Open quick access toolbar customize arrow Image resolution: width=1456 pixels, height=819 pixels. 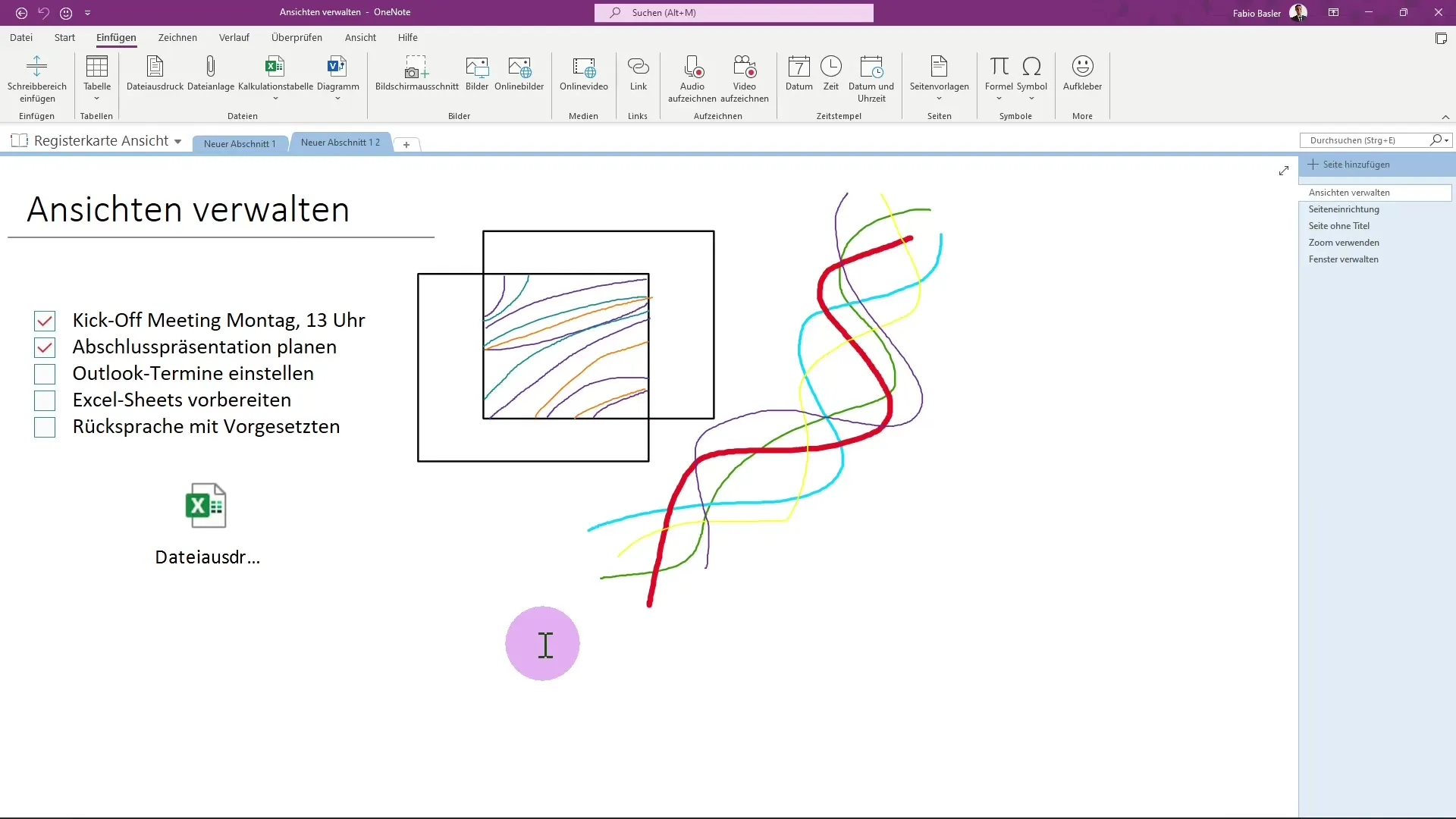(x=88, y=13)
